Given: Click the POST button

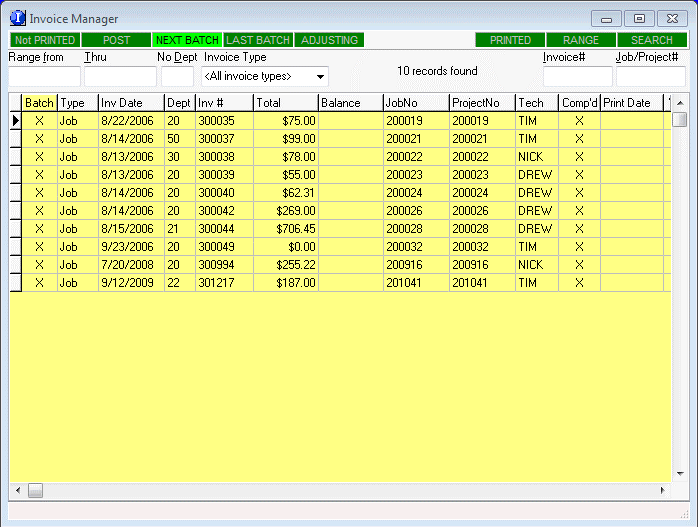Looking at the screenshot, I should point(116,40).
